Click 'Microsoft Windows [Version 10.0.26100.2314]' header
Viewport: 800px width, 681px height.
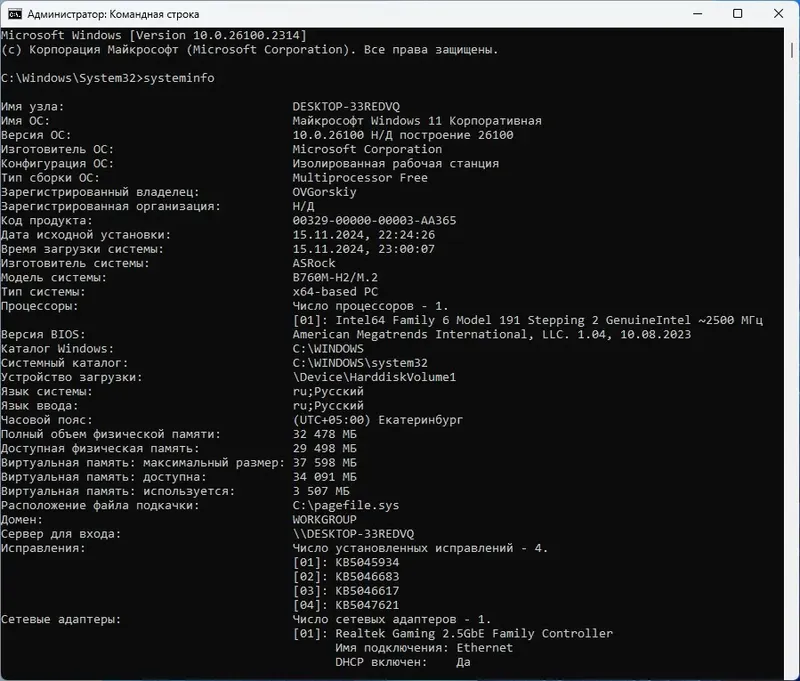point(154,35)
